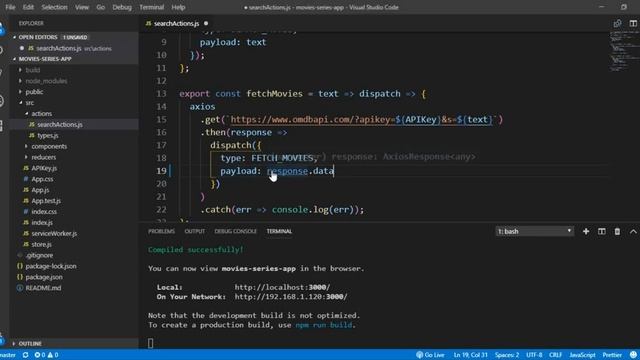The image size is (640, 360).
Task: Open the Help menu
Action: 178,7
